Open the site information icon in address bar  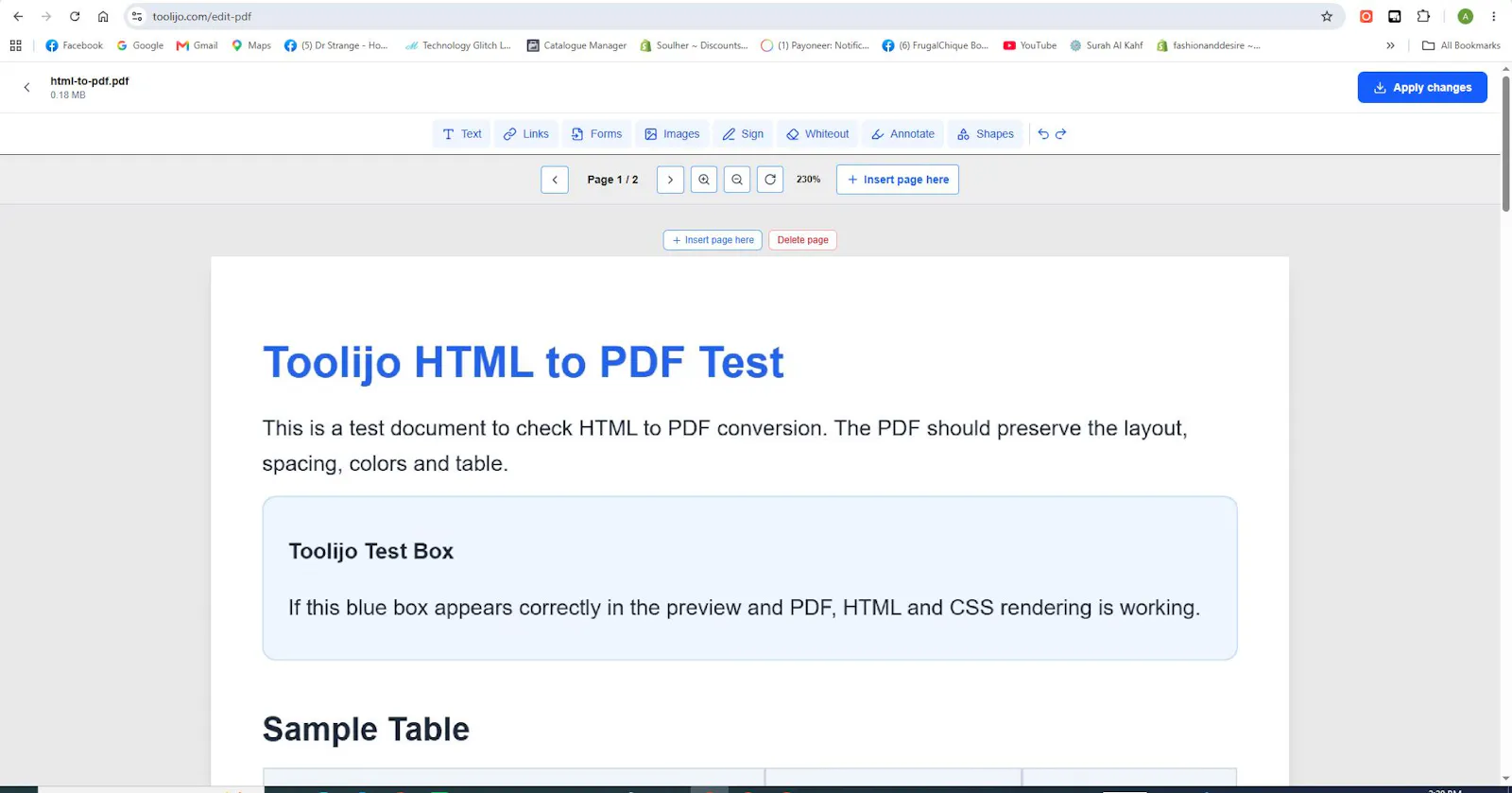coord(137,16)
